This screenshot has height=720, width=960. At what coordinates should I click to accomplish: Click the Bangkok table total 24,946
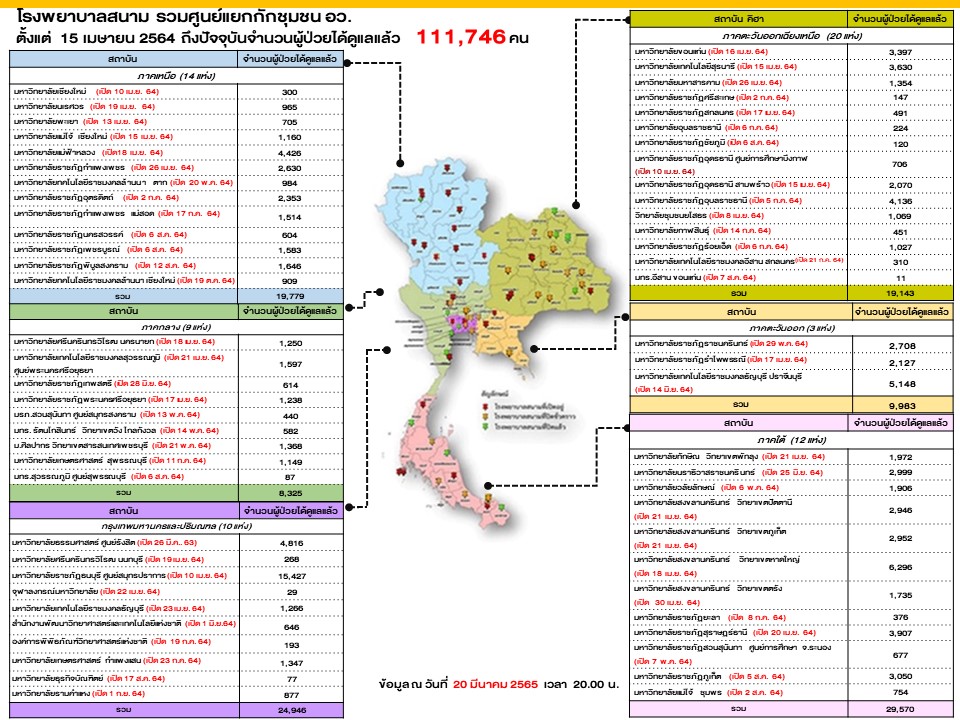click(x=289, y=709)
